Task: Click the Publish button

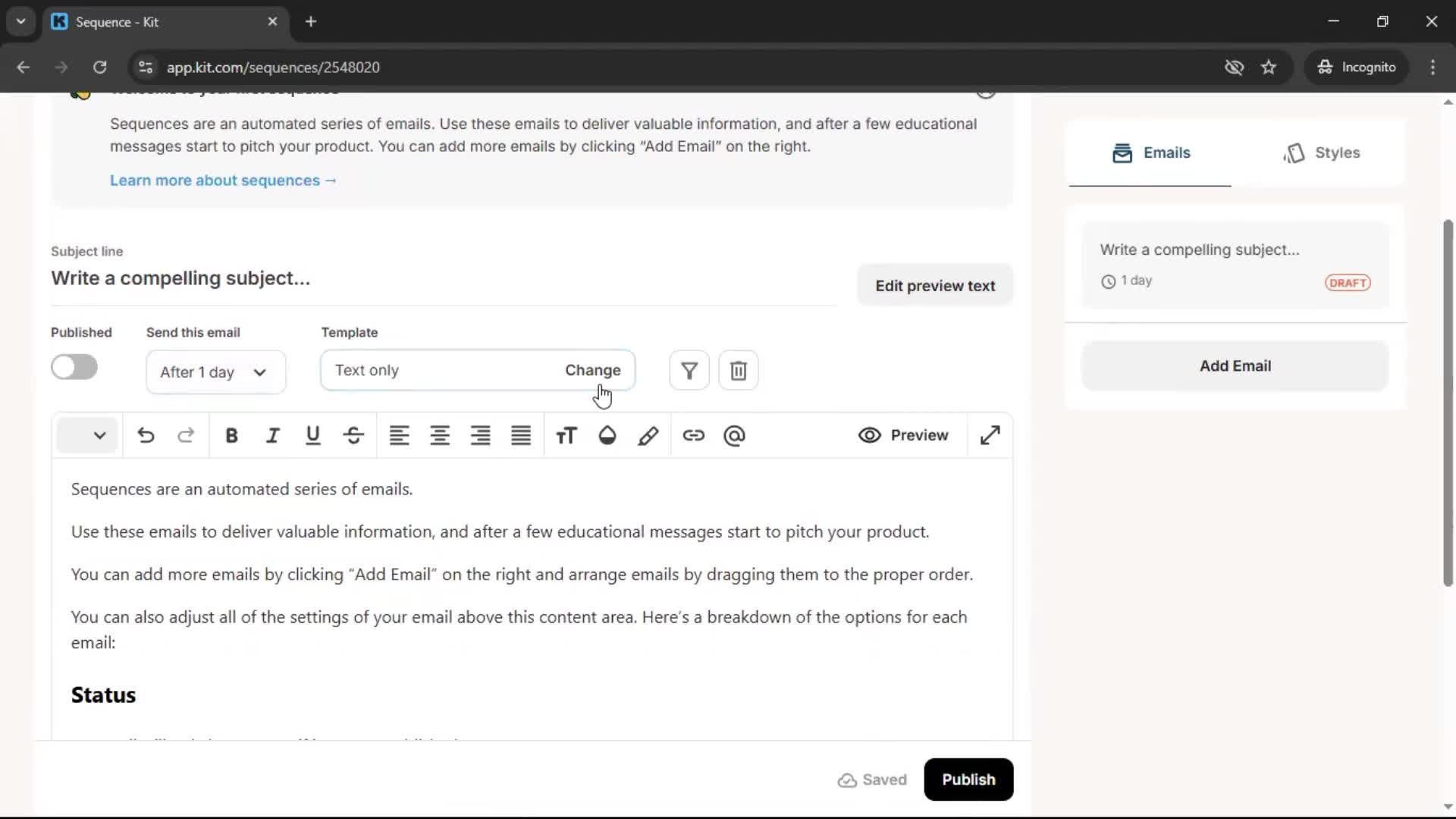Action: [968, 780]
